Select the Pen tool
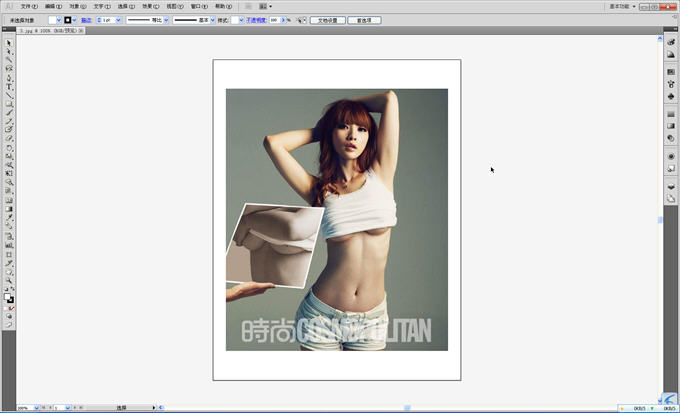Image resolution: width=680 pixels, height=413 pixels. (9, 78)
